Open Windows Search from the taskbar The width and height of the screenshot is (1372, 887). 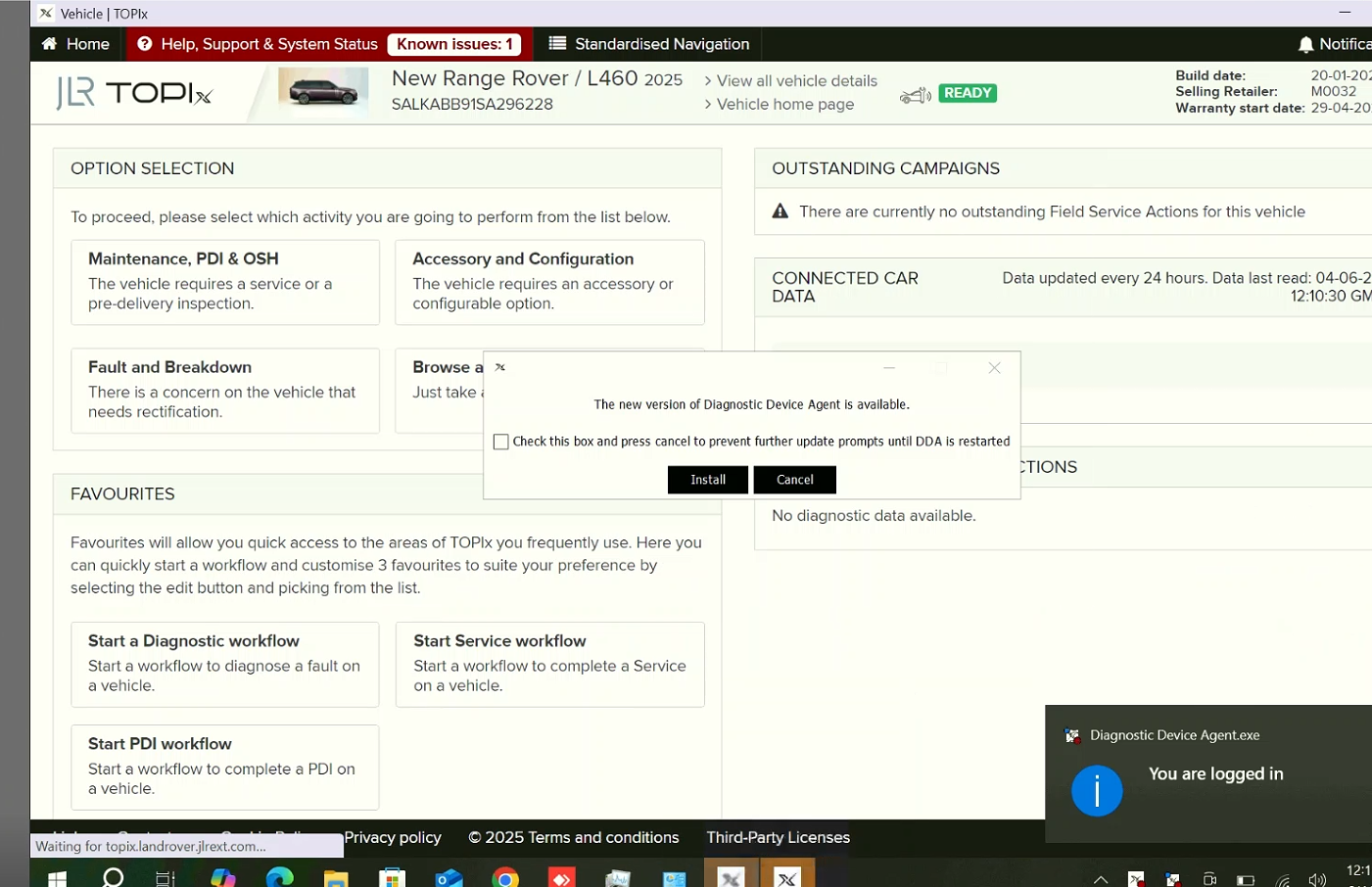[x=114, y=877]
